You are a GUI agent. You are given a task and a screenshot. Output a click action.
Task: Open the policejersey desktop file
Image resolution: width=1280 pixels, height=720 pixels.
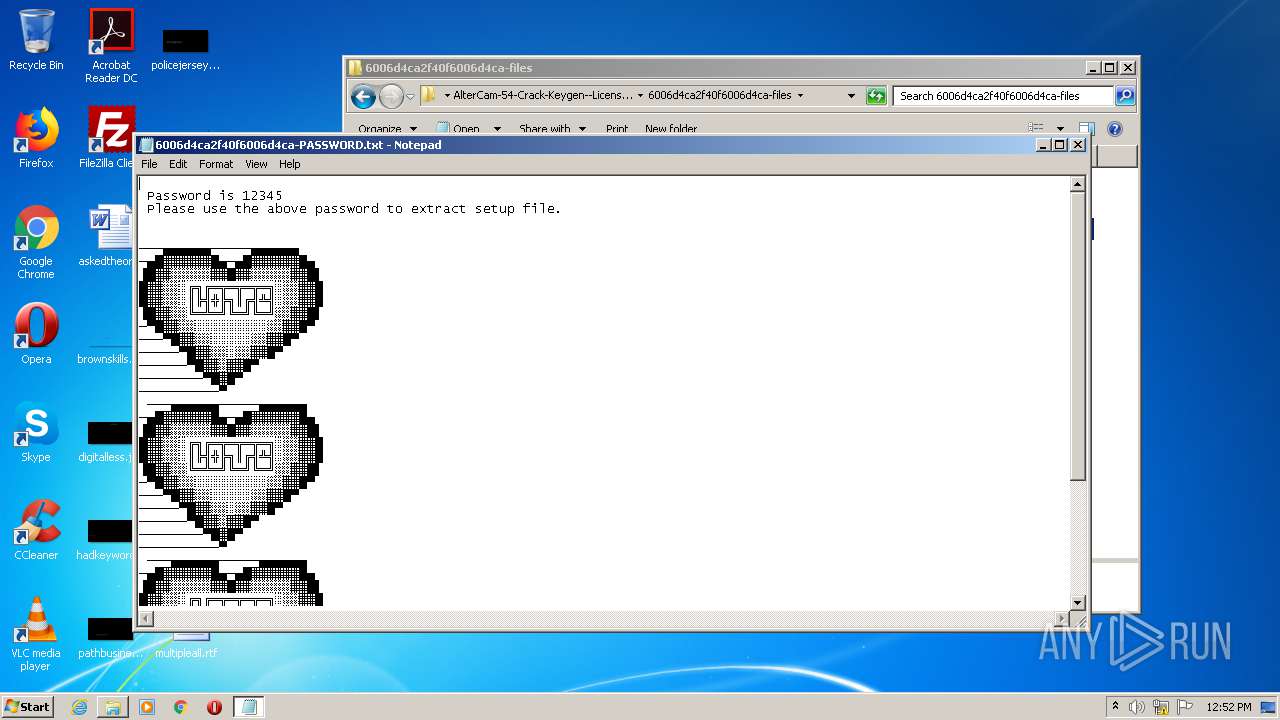coord(185,50)
